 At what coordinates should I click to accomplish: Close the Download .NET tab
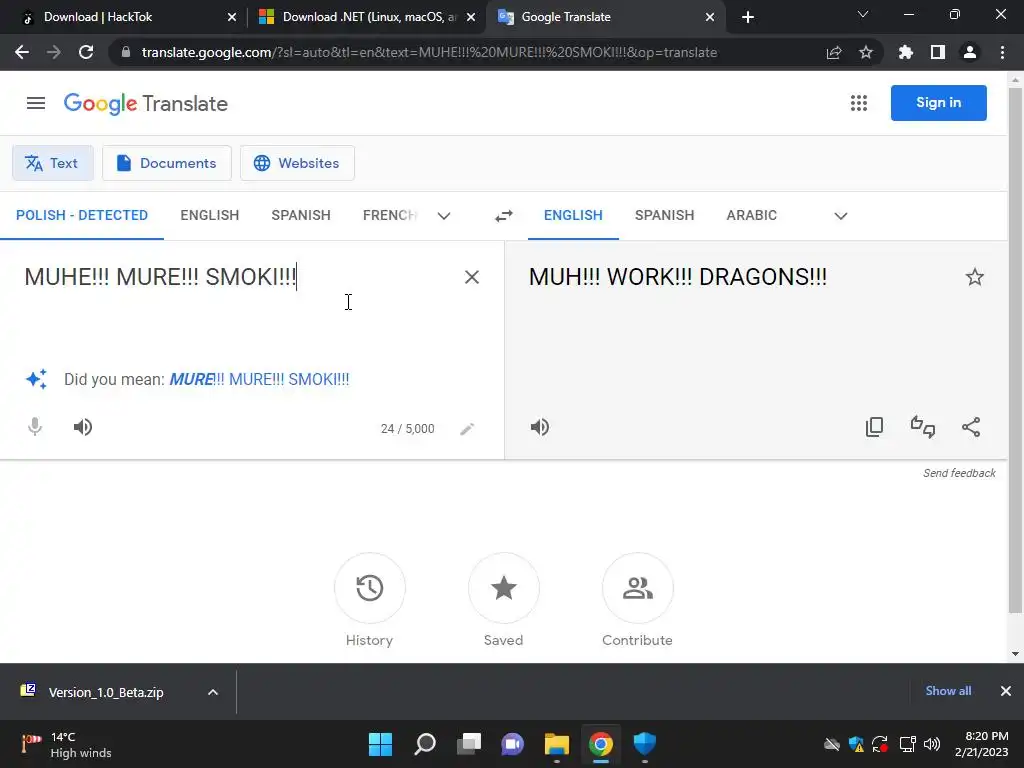[x=471, y=18]
